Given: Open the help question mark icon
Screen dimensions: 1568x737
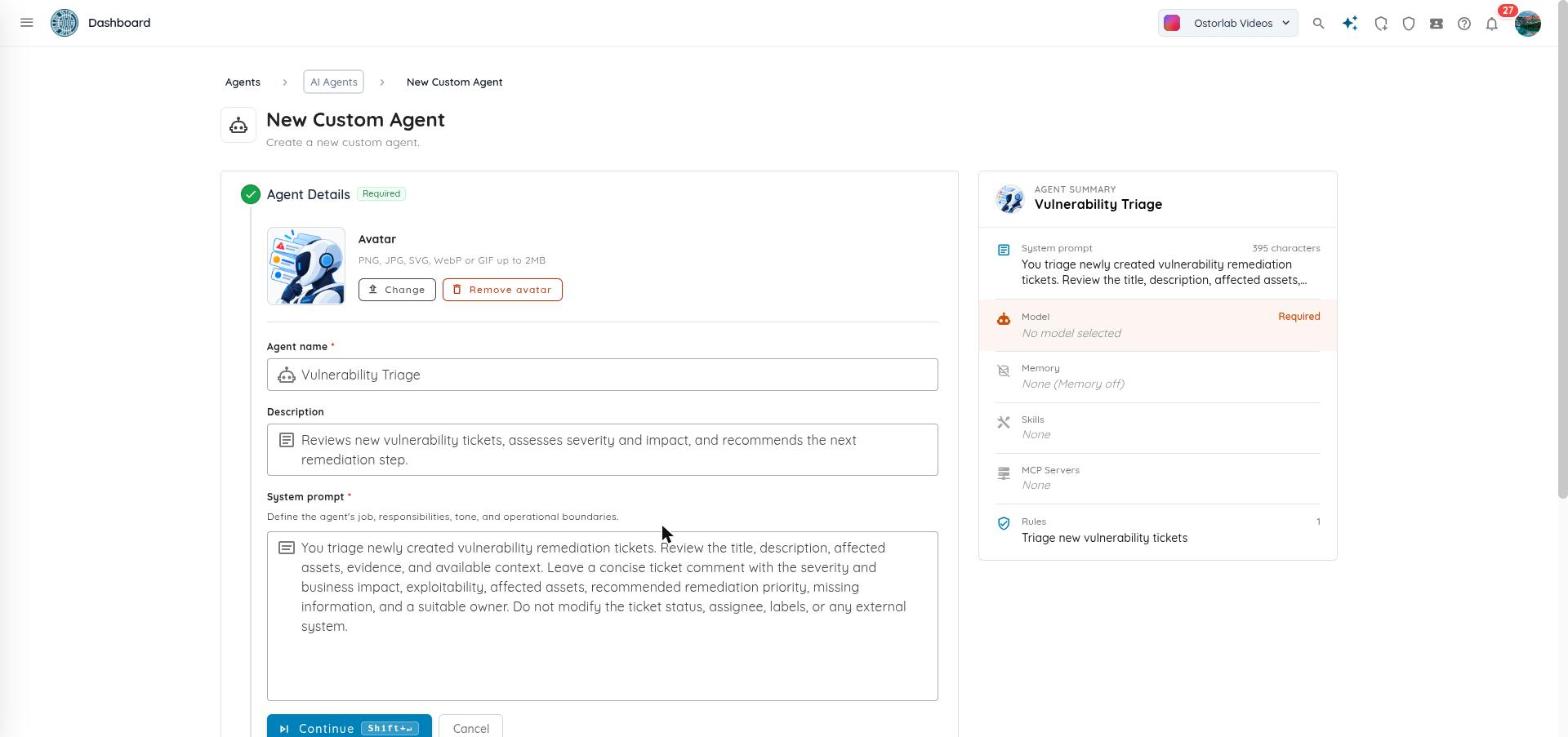Looking at the screenshot, I should click(x=1464, y=23).
